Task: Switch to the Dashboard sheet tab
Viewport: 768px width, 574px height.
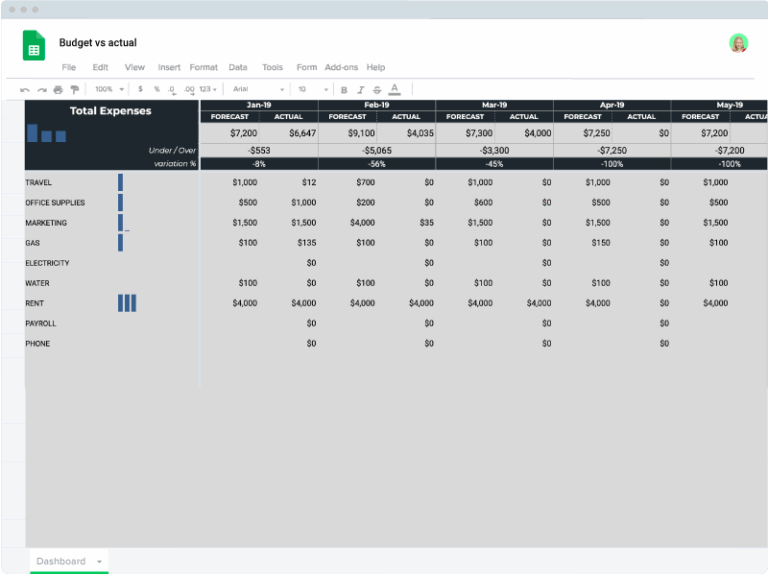Action: coord(62,561)
